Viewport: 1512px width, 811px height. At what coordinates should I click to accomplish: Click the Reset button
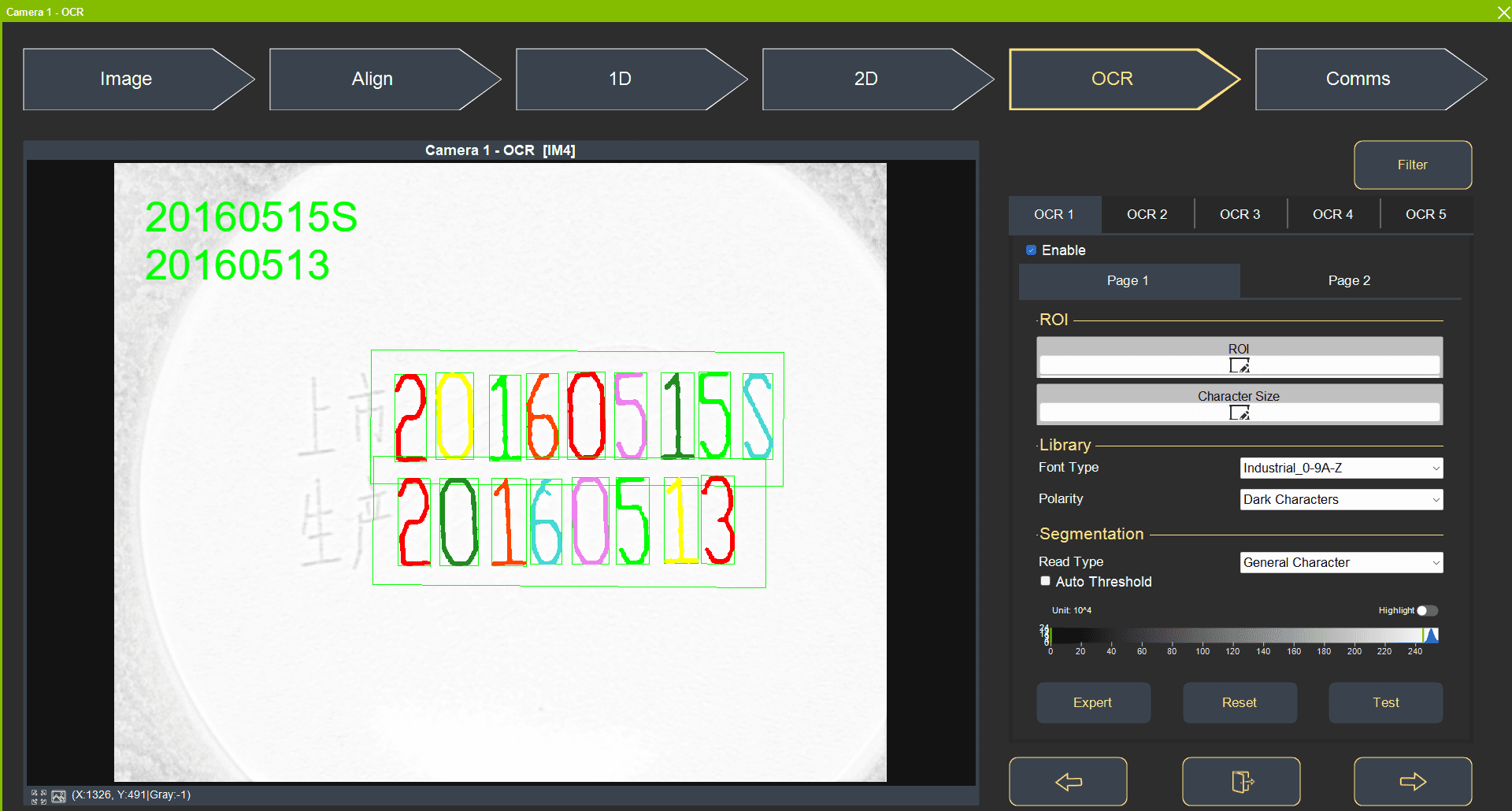(x=1240, y=702)
